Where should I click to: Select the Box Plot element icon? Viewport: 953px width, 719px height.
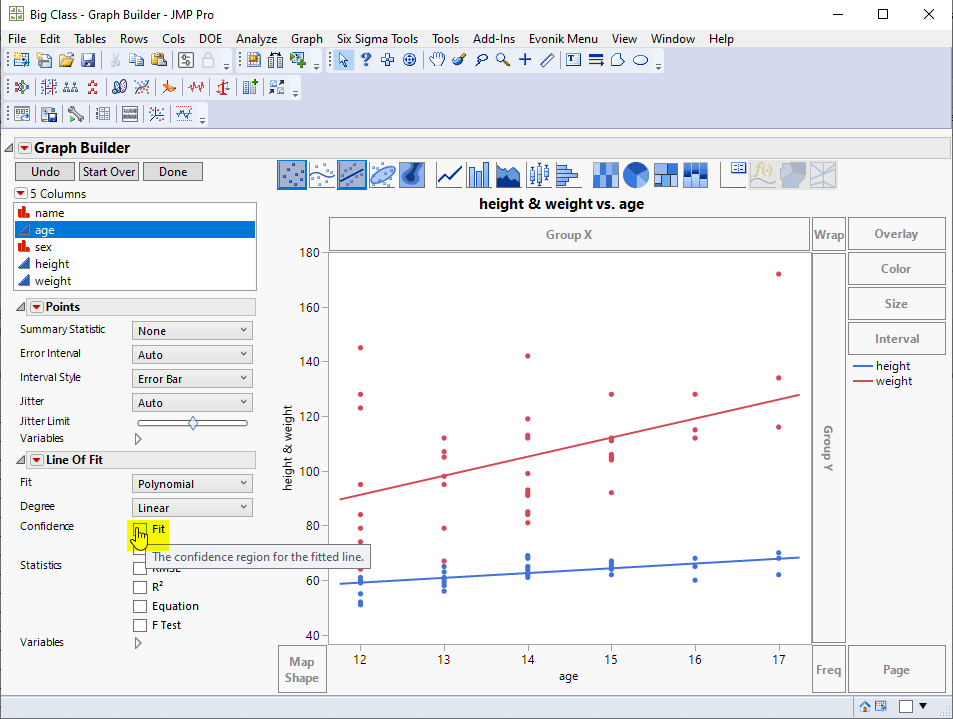click(x=538, y=175)
